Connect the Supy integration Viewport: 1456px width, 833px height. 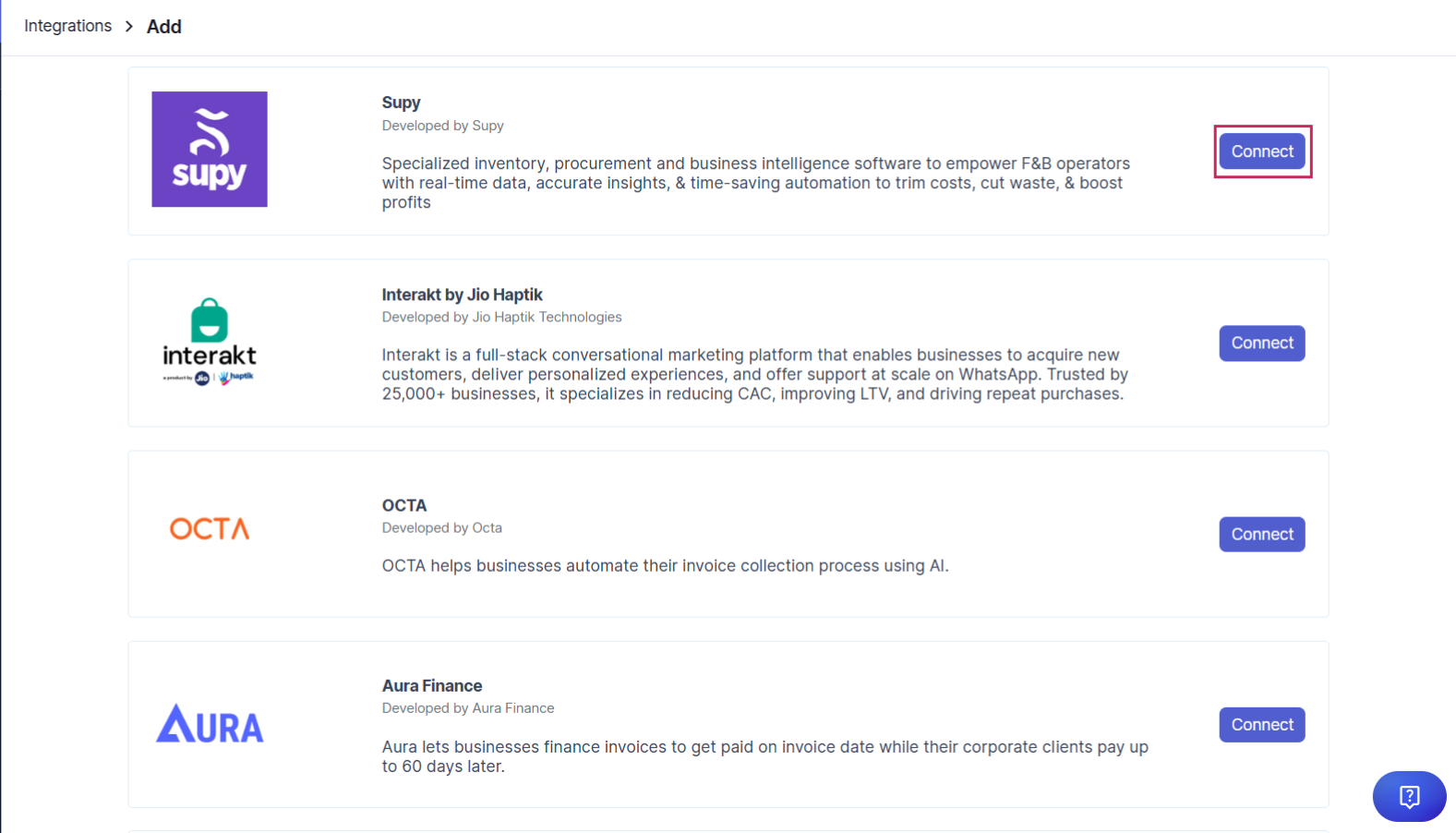pyautogui.click(x=1262, y=151)
